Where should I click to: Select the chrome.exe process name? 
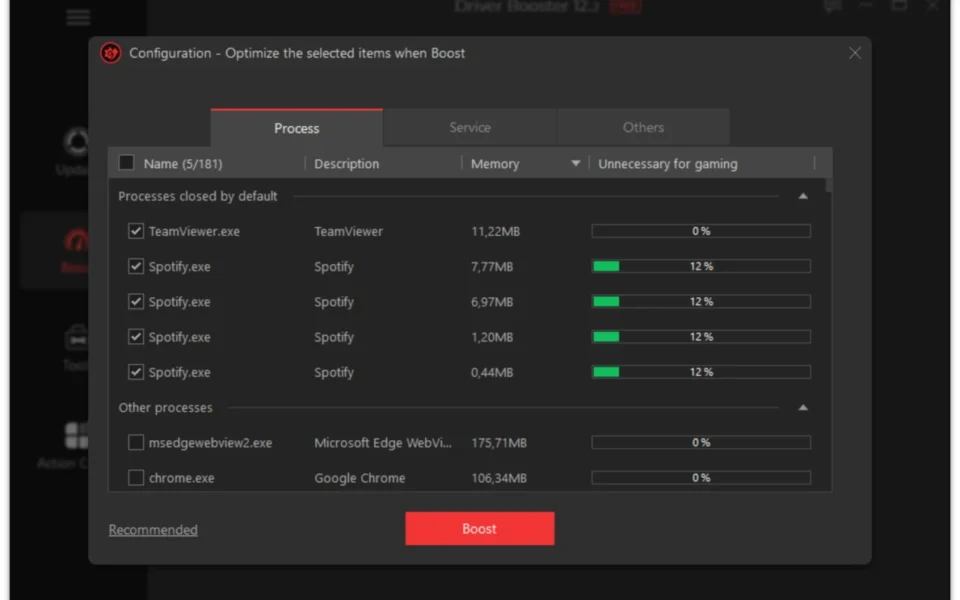[x=181, y=478]
